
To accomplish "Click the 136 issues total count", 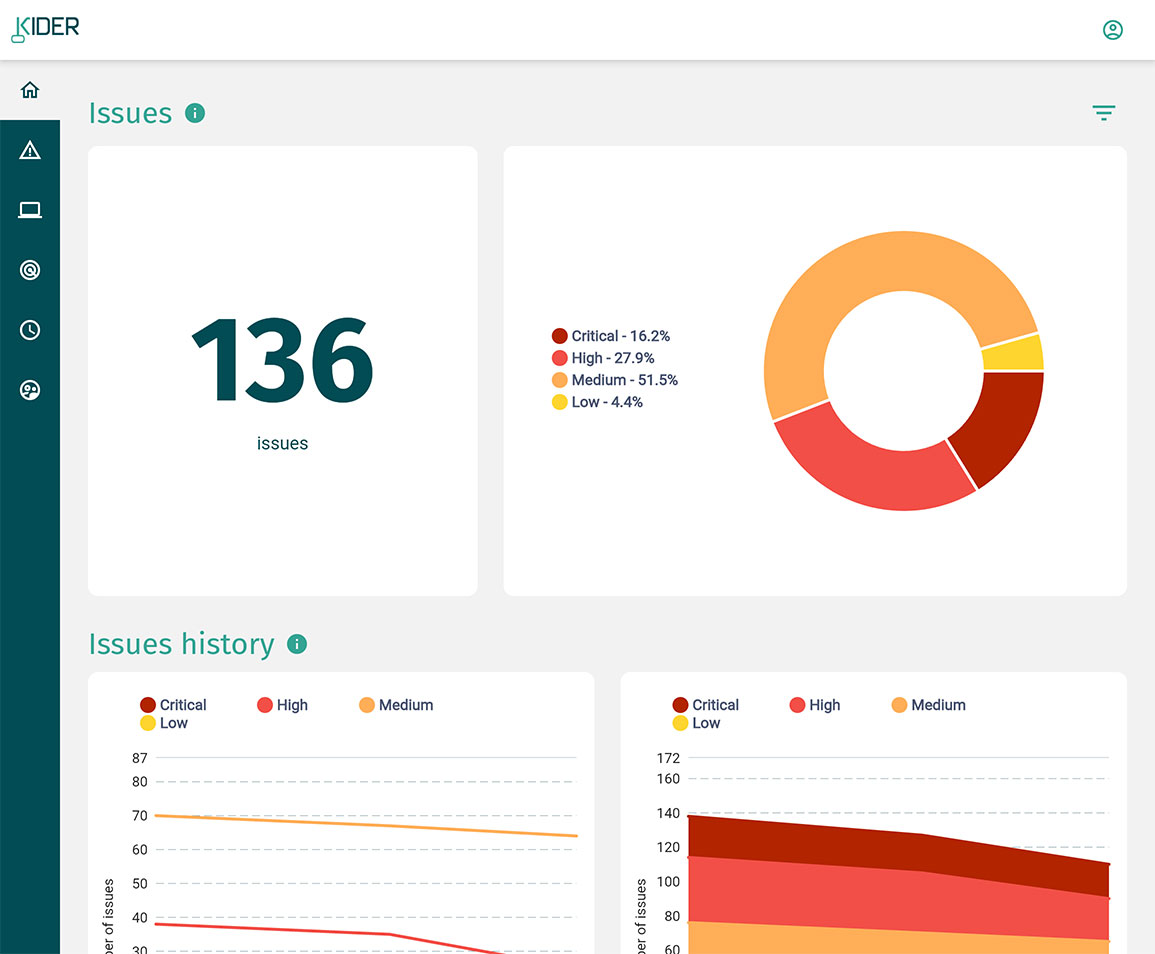I will [282, 360].
